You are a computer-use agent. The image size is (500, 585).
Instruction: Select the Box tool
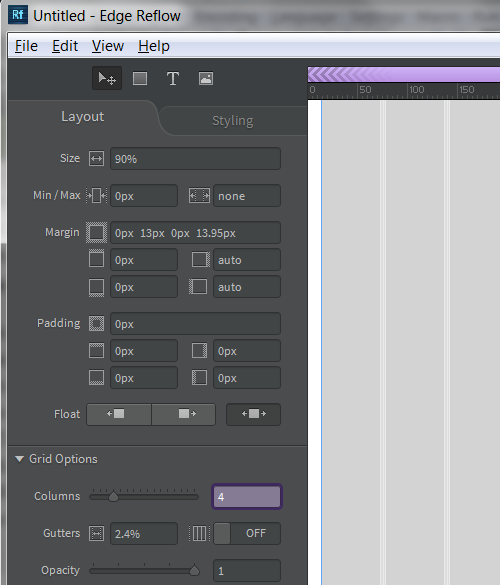pos(140,78)
